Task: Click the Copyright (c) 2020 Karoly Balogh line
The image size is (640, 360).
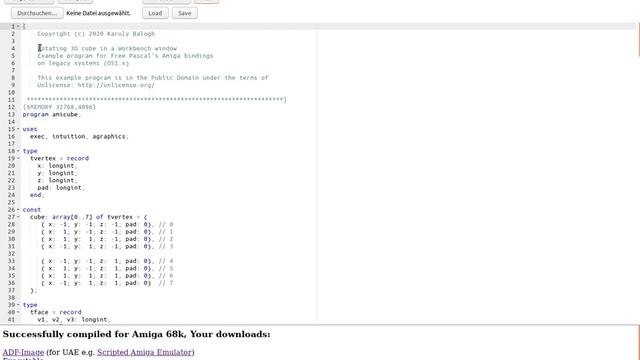Action: tap(96, 34)
